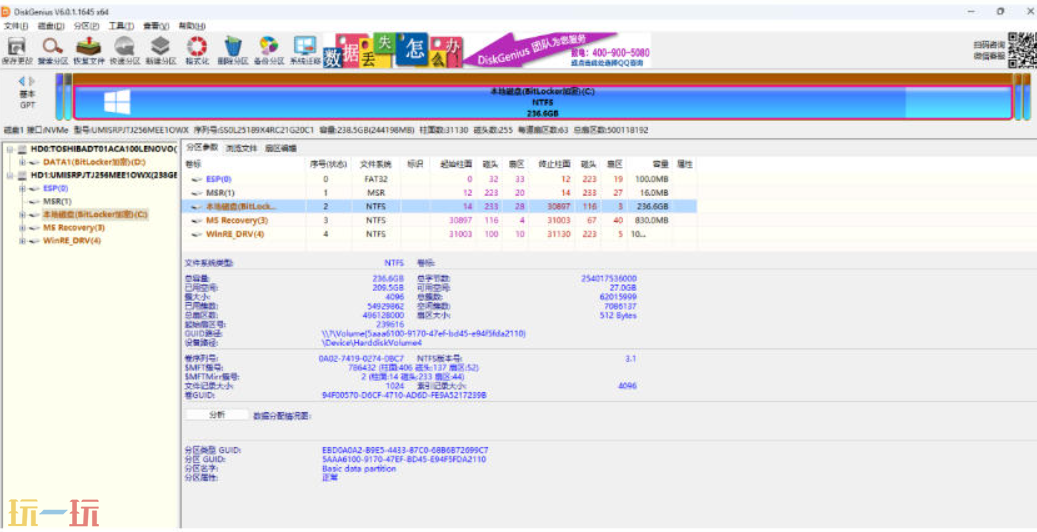Select MS Recovery(3) in the disk tree
The width and height of the screenshot is (1037, 532).
(74, 228)
